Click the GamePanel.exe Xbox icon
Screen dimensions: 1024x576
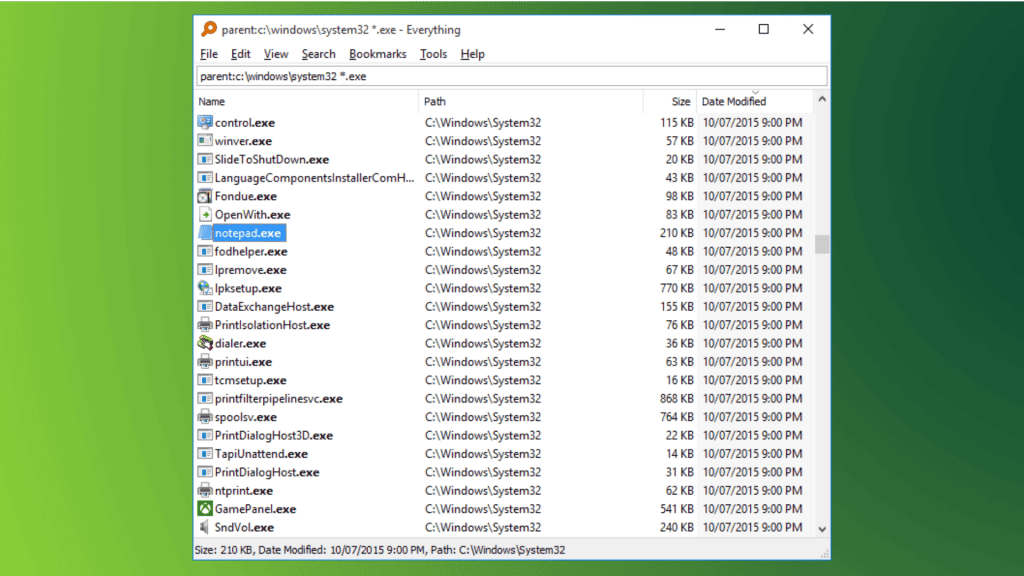[205, 509]
